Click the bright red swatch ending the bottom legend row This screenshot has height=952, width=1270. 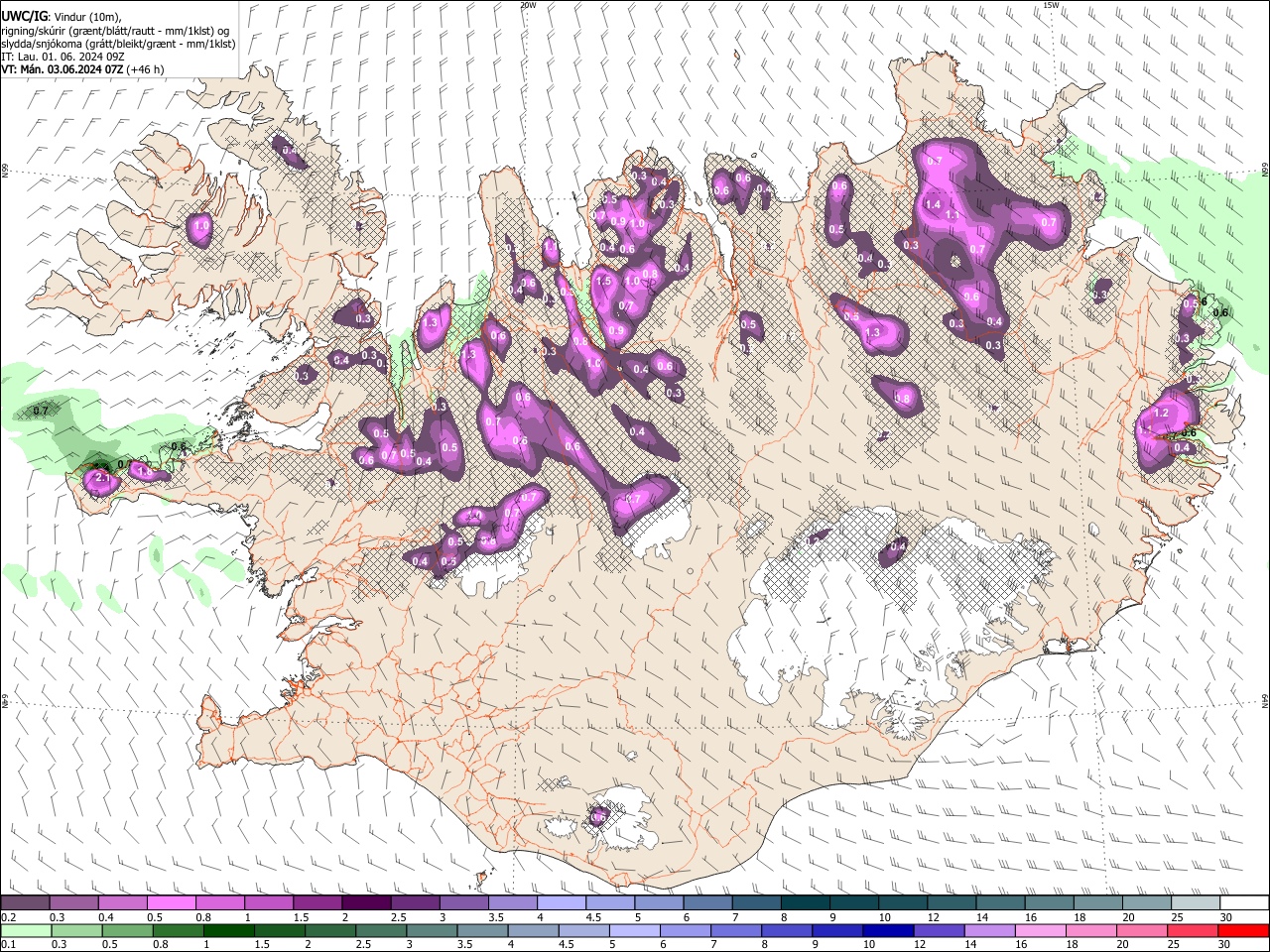pos(1243,931)
